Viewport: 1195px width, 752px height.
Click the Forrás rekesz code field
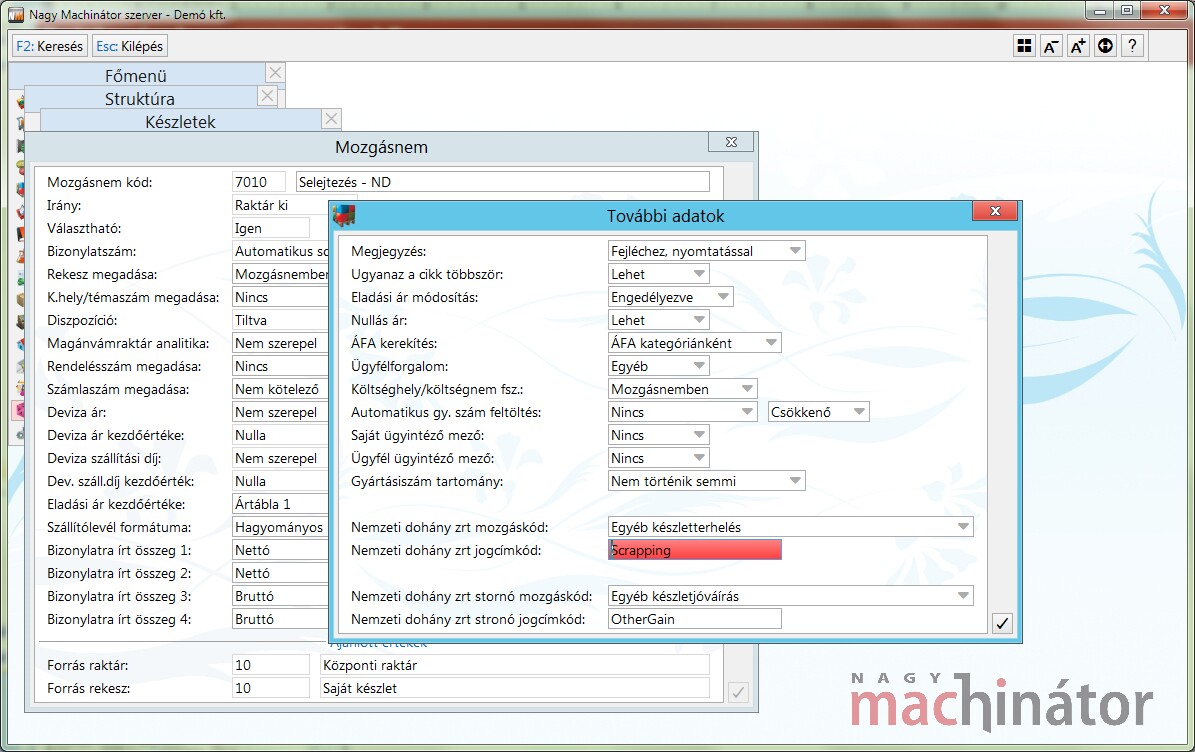click(271, 688)
